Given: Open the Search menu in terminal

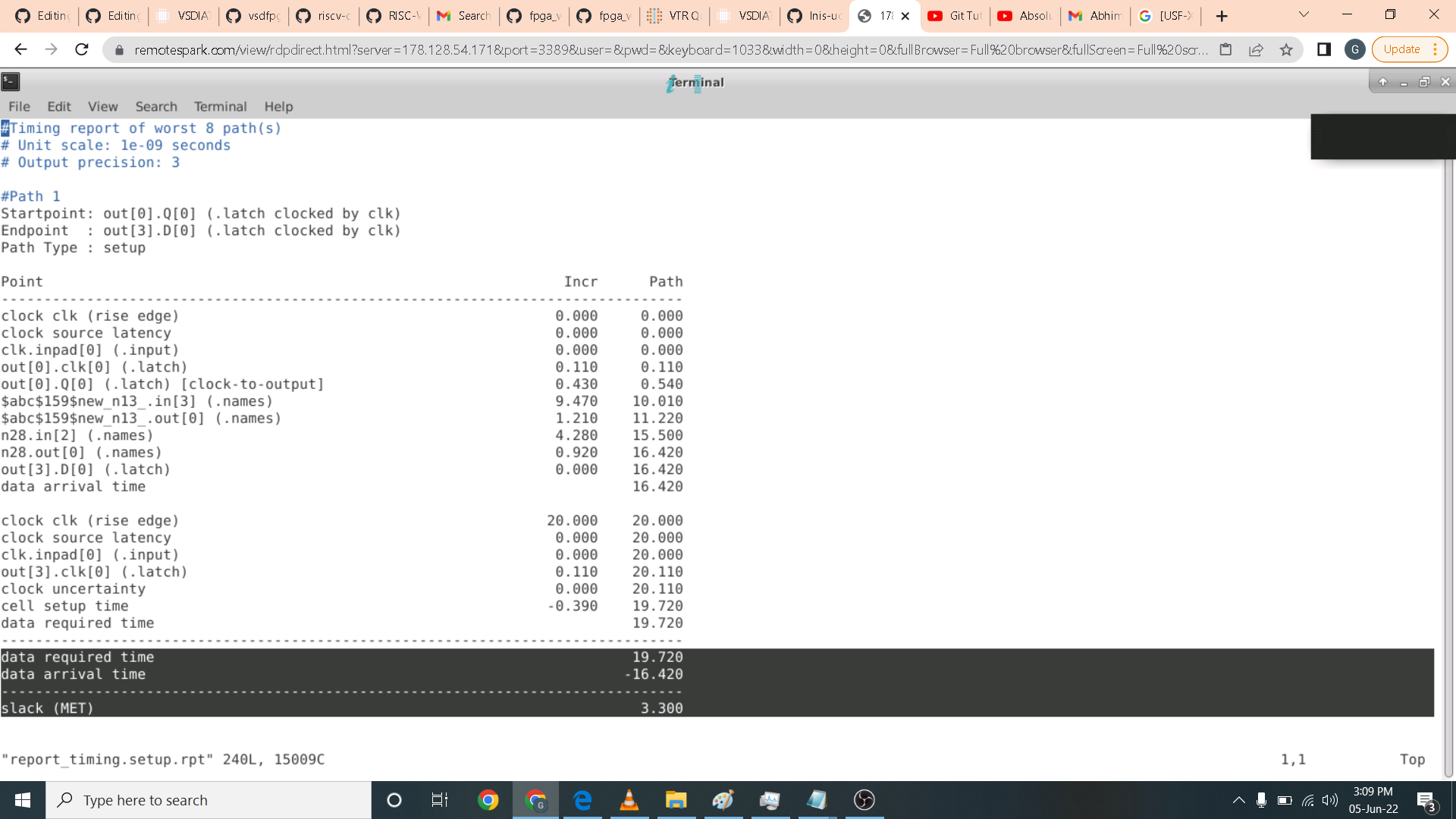Looking at the screenshot, I should (x=156, y=107).
